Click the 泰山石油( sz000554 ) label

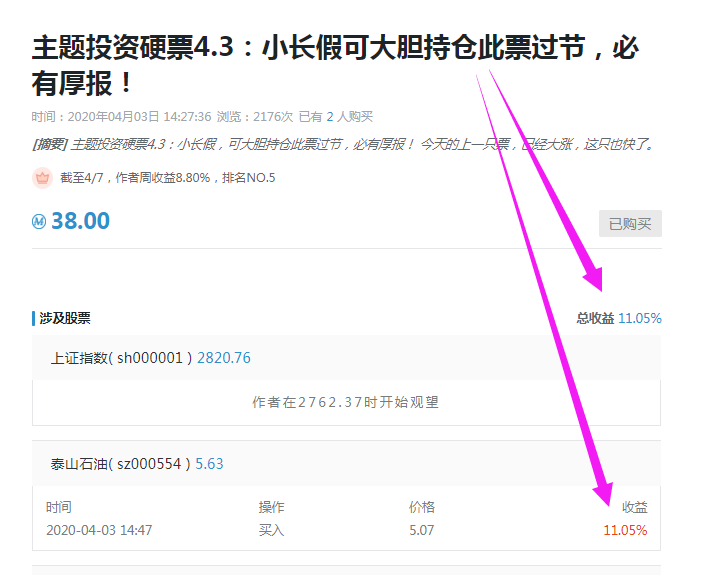click(120, 463)
